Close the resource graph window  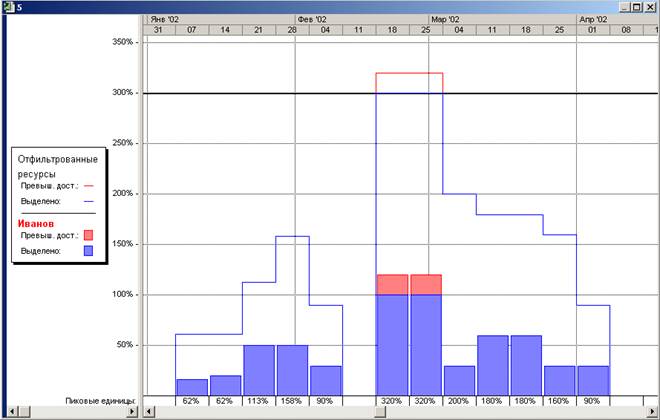pyautogui.click(x=650, y=7)
